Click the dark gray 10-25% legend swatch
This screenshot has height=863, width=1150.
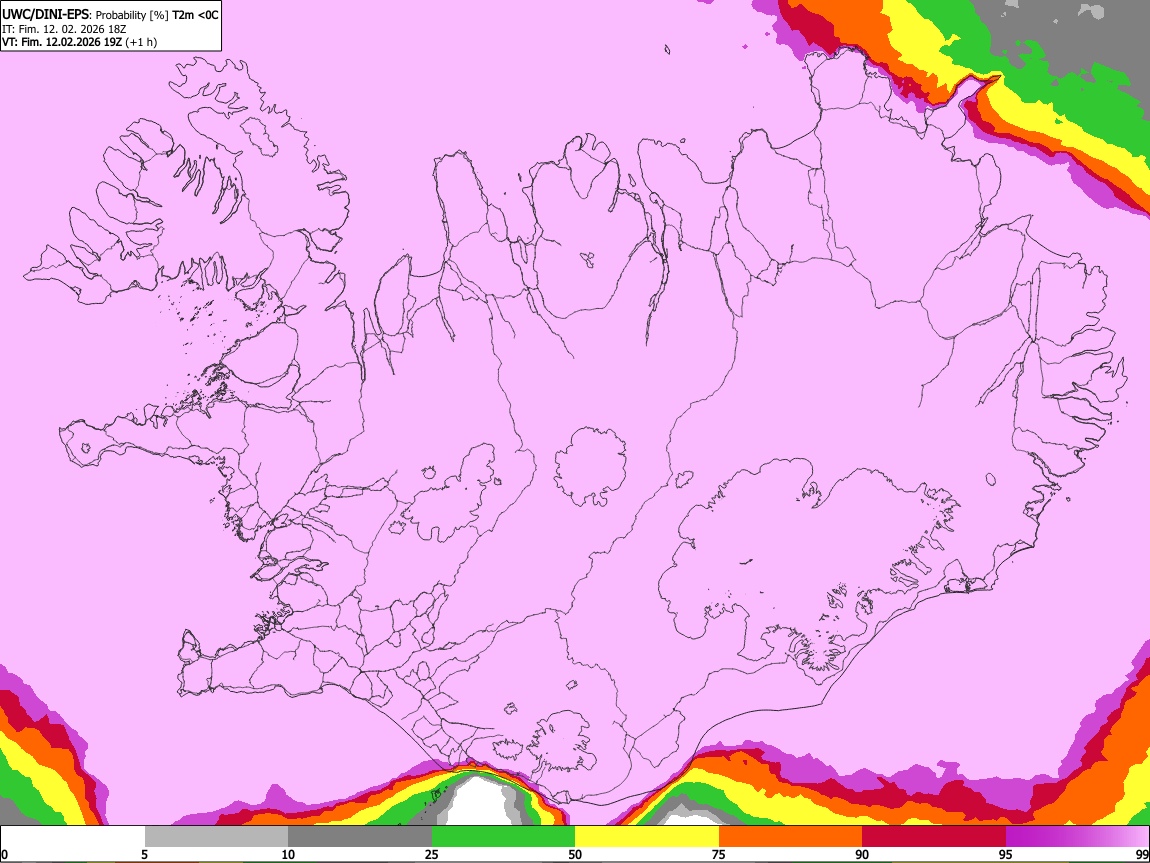360,836
